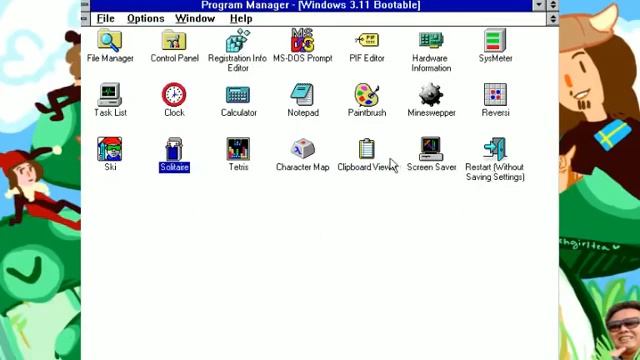The height and width of the screenshot is (360, 640).
Task: Open the Control Panel icon
Action: click(x=174, y=40)
